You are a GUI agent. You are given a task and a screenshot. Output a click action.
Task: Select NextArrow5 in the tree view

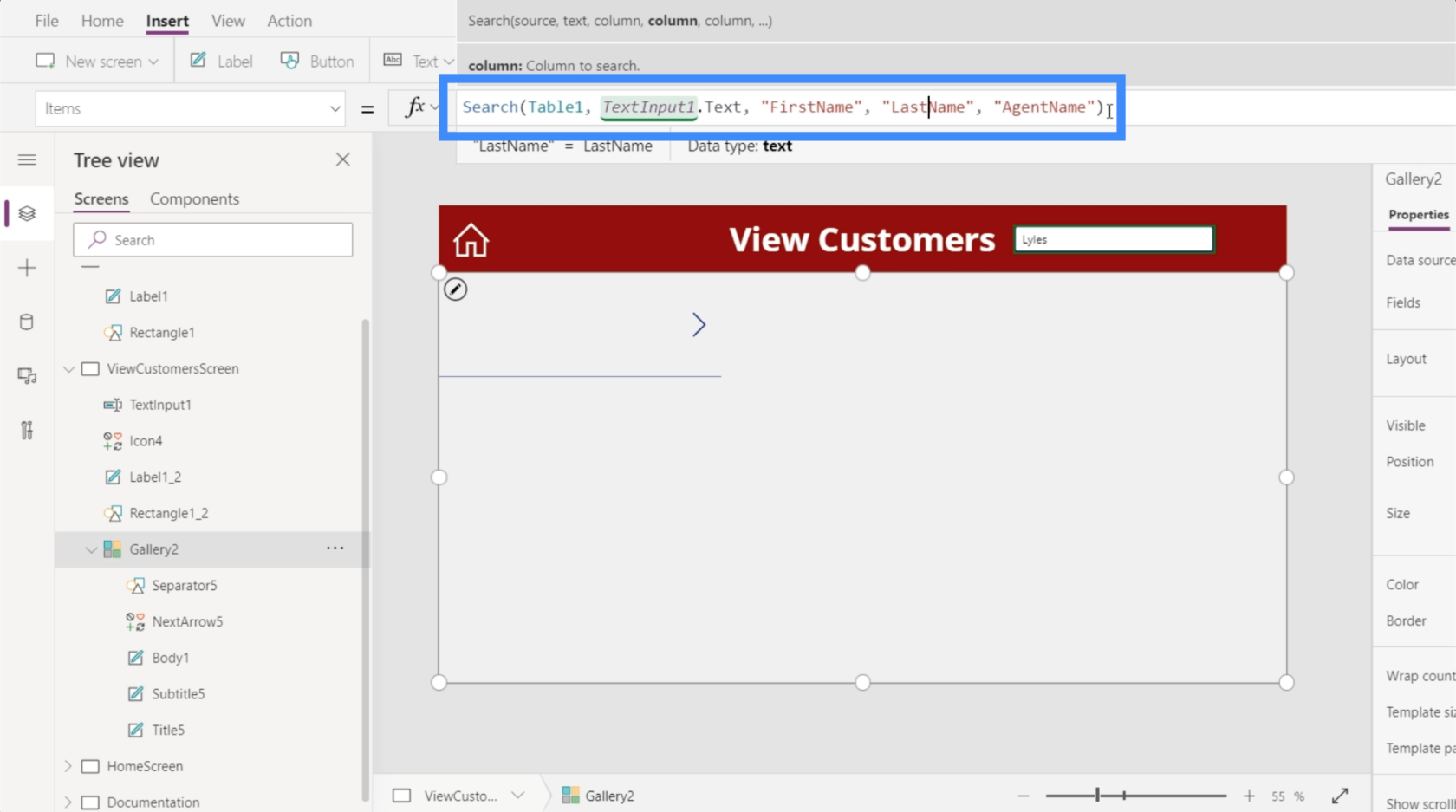[187, 622]
